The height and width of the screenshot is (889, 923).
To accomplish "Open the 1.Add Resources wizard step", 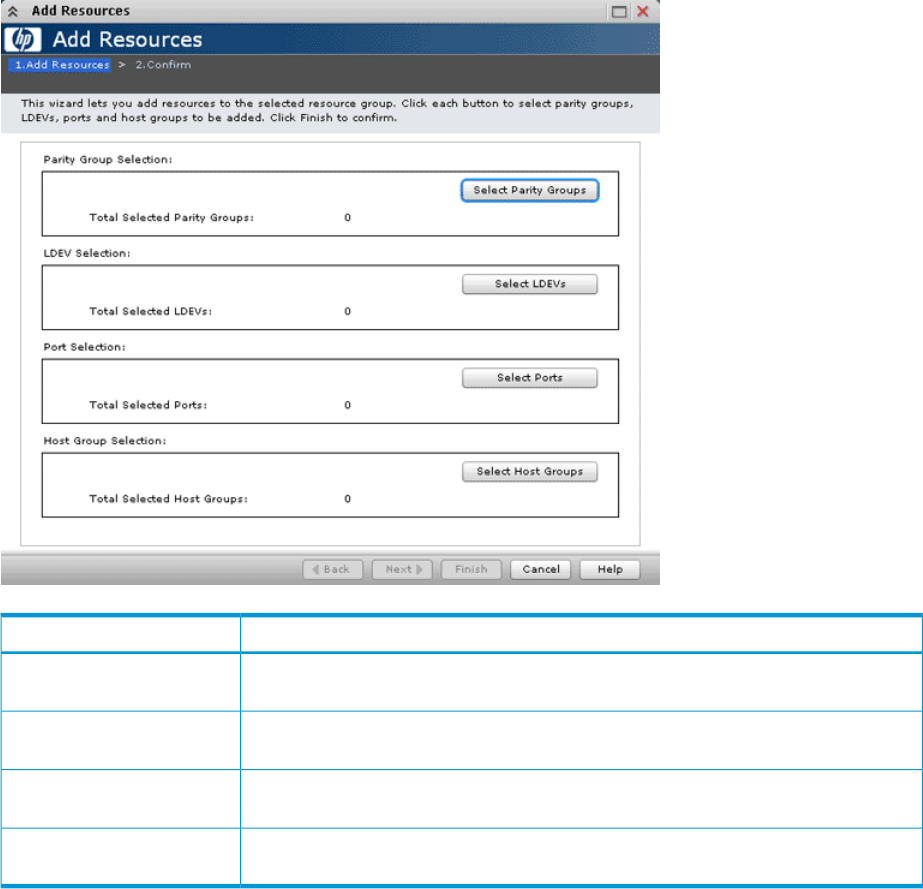I will tap(62, 65).
